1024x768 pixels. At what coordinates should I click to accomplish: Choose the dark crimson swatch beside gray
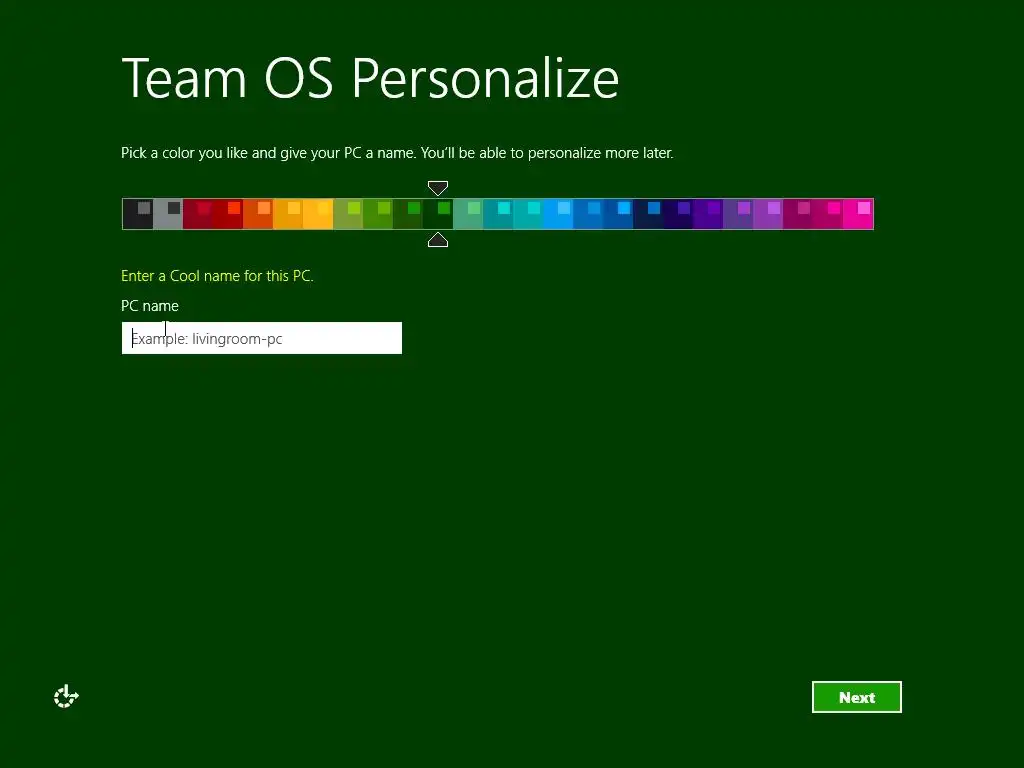[x=198, y=214]
